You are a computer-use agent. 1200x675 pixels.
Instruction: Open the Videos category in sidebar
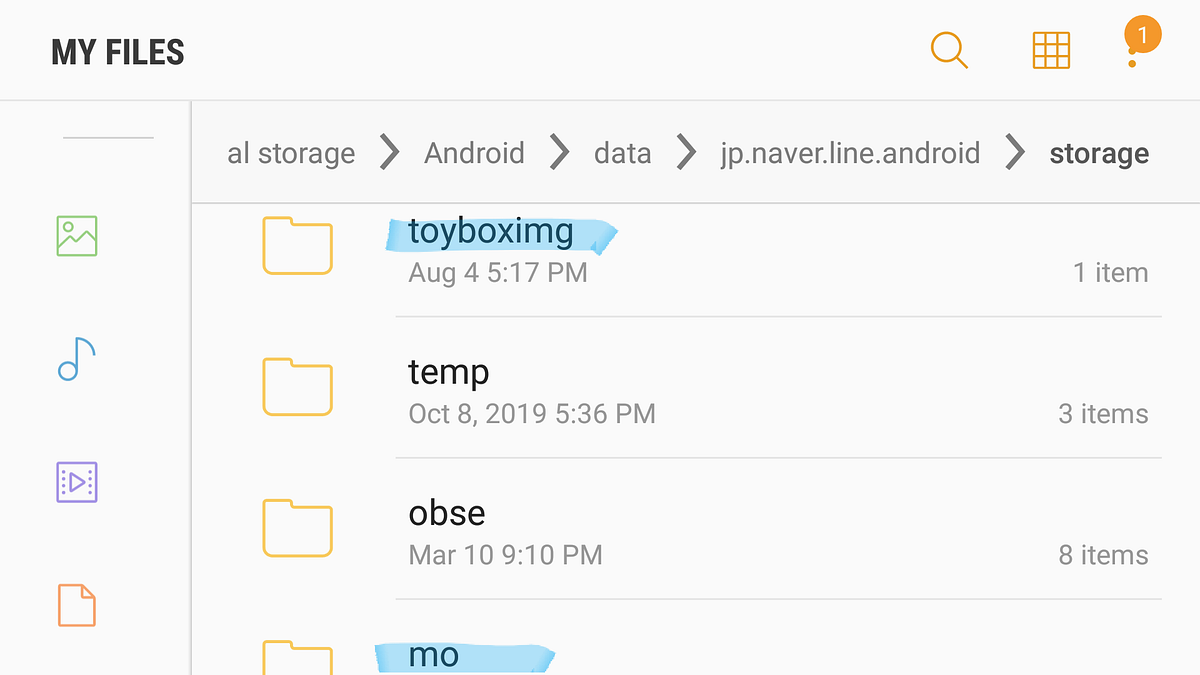(77, 482)
